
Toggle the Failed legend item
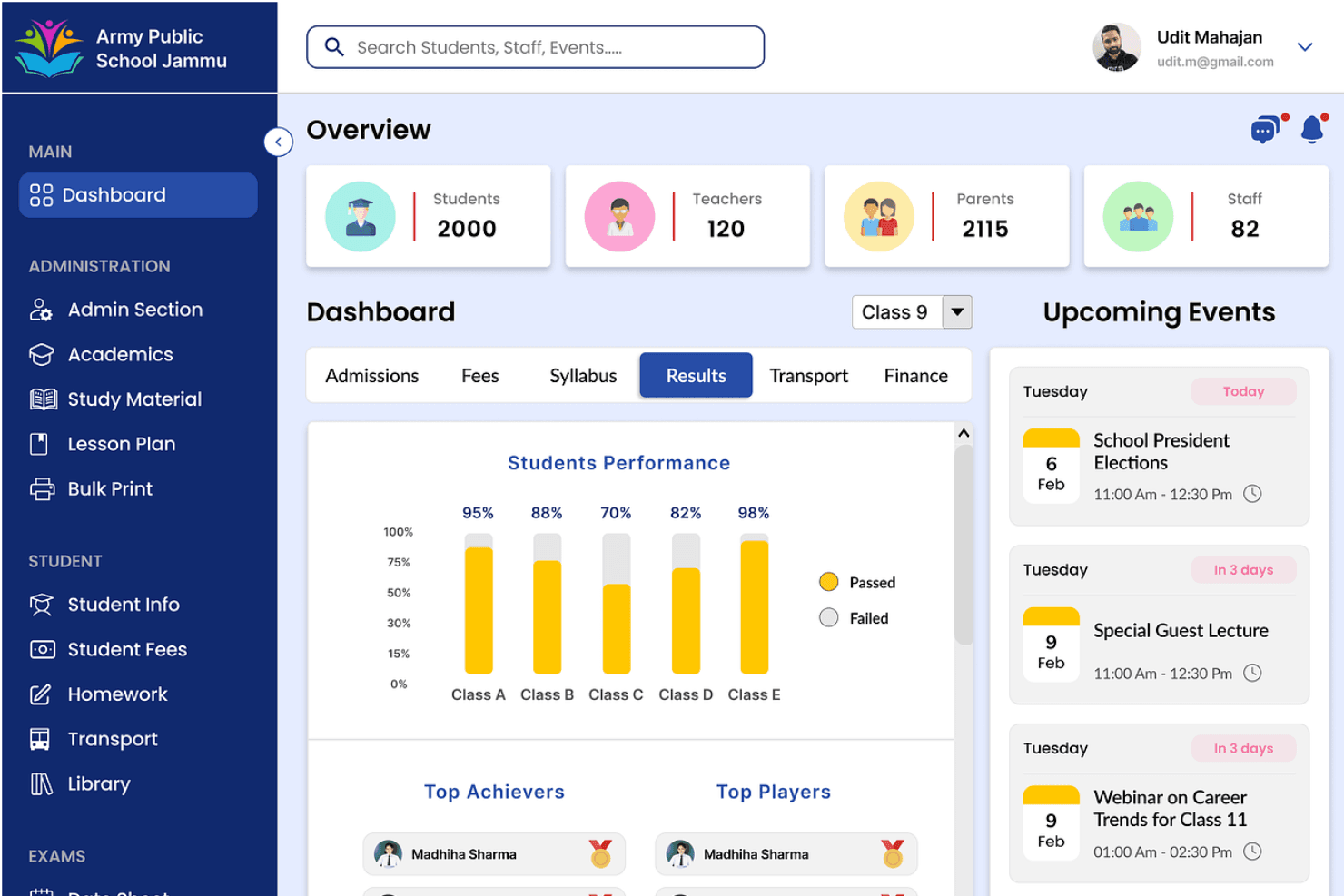point(854,617)
